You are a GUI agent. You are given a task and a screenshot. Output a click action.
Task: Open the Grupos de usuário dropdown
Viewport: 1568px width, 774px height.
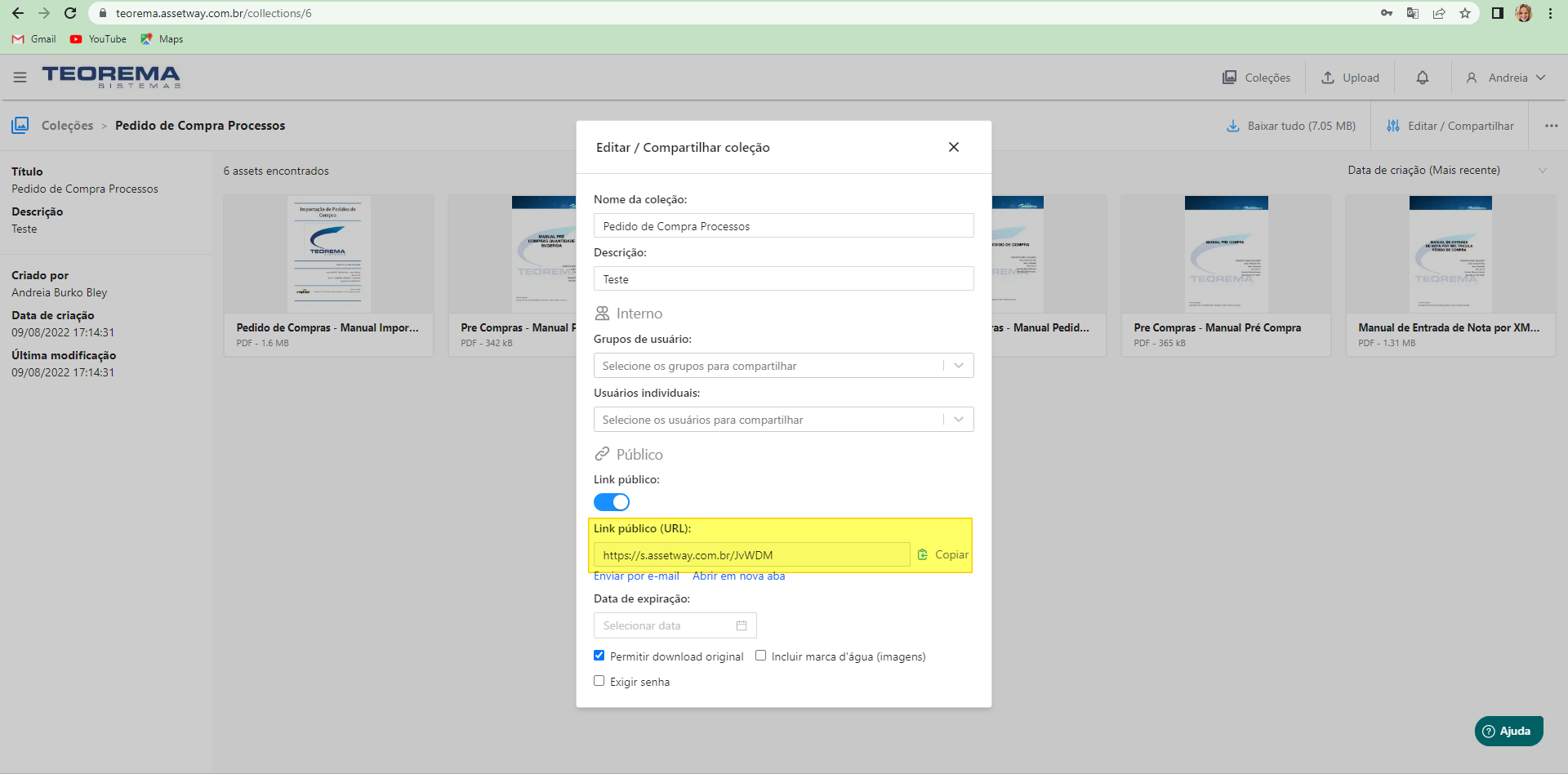pyautogui.click(x=784, y=365)
